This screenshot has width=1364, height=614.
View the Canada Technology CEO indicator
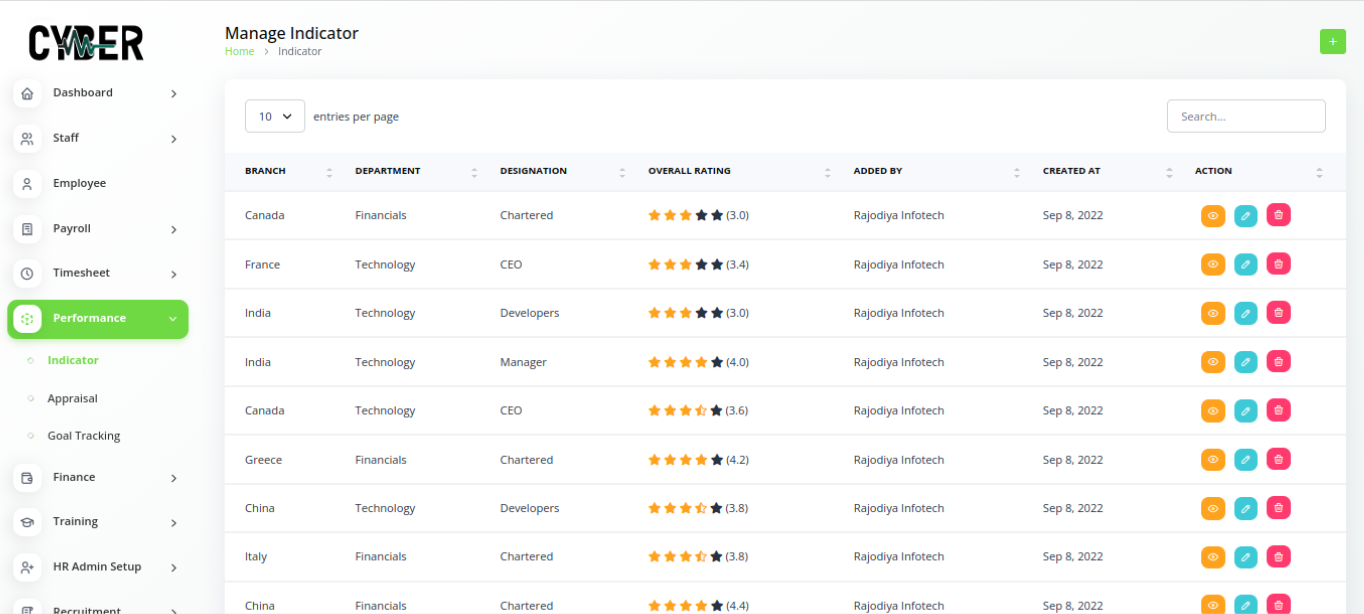[1212, 411]
